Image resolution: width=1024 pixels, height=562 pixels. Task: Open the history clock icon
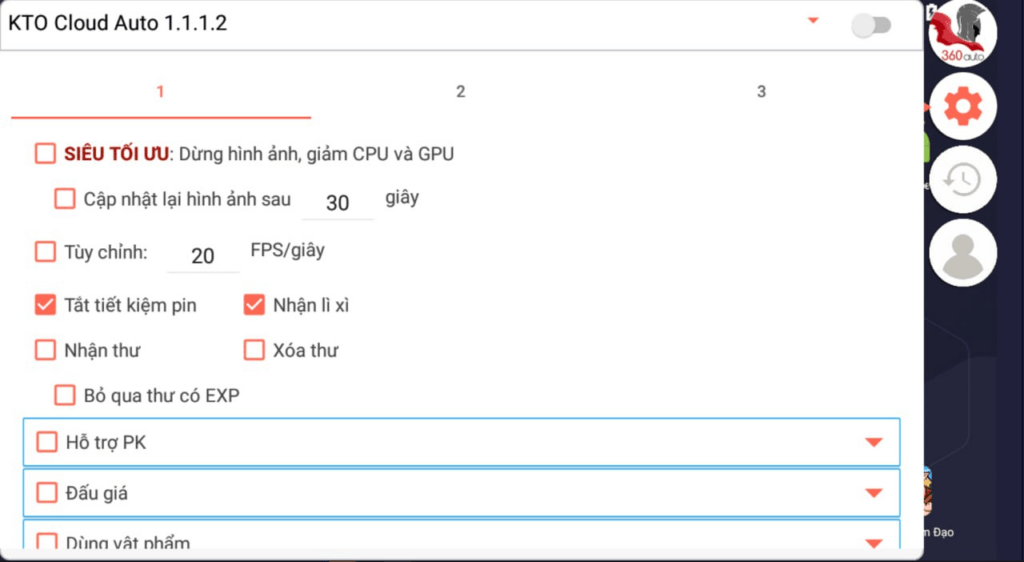tap(963, 180)
